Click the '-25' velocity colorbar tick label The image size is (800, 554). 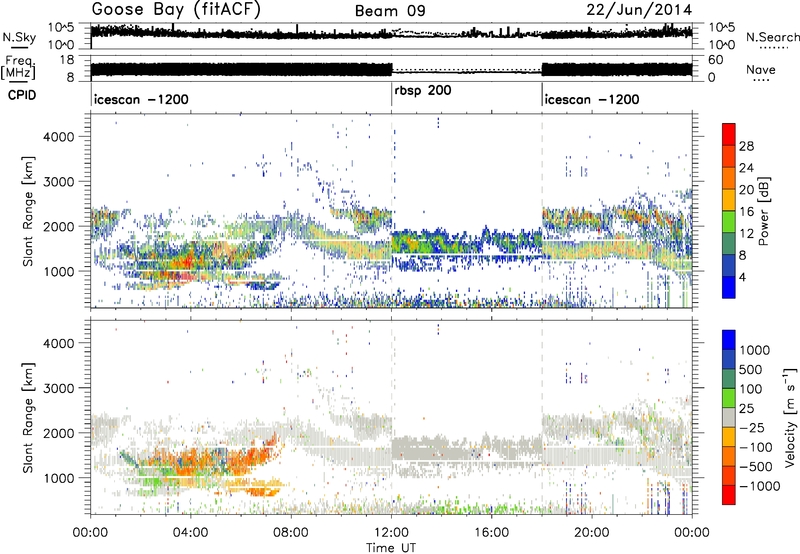coord(752,427)
